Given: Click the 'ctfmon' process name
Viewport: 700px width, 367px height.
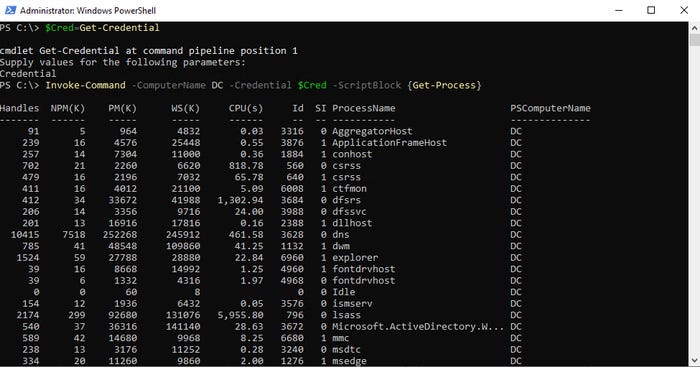Looking at the screenshot, I should click(350, 189).
